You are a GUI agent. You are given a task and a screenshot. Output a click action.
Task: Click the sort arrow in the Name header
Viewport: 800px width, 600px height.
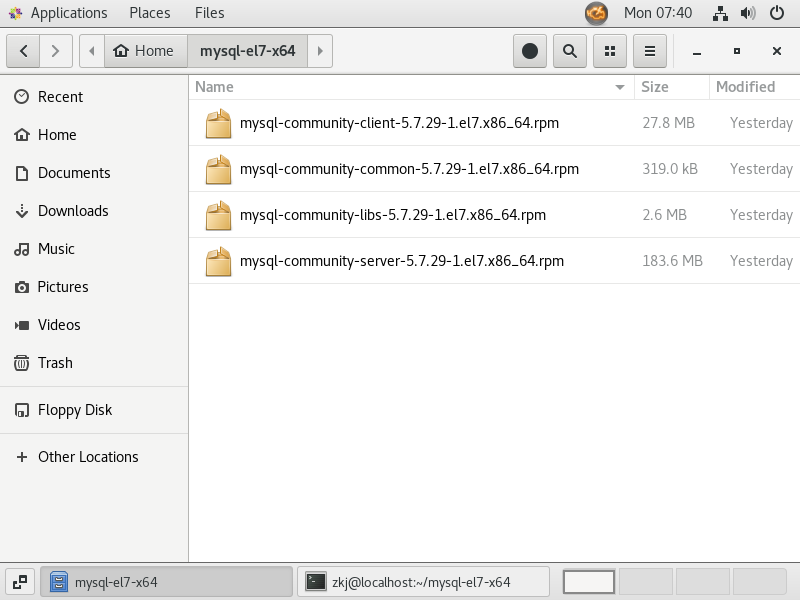[x=620, y=87]
